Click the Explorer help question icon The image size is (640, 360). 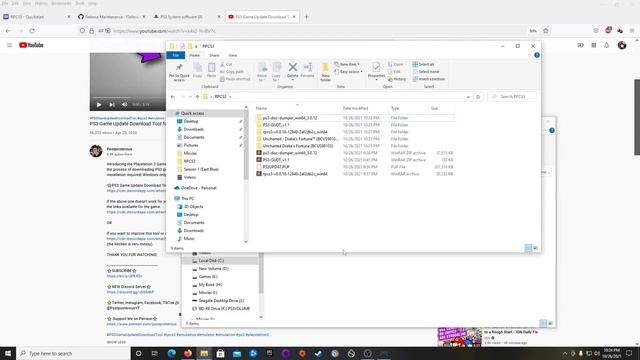[x=537, y=55]
